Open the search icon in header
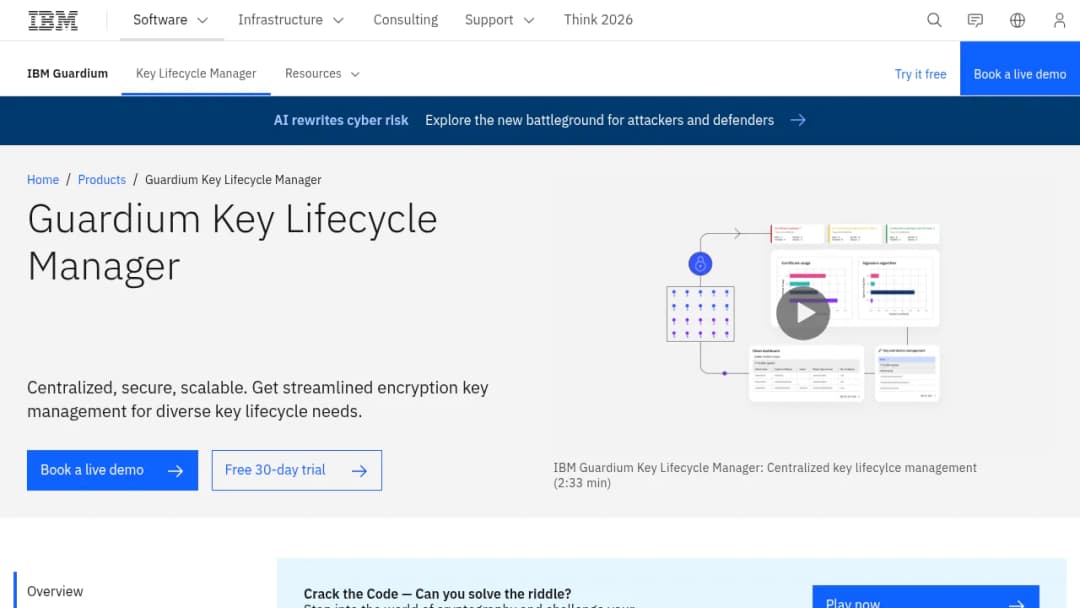This screenshot has height=608, width=1080. (x=934, y=20)
